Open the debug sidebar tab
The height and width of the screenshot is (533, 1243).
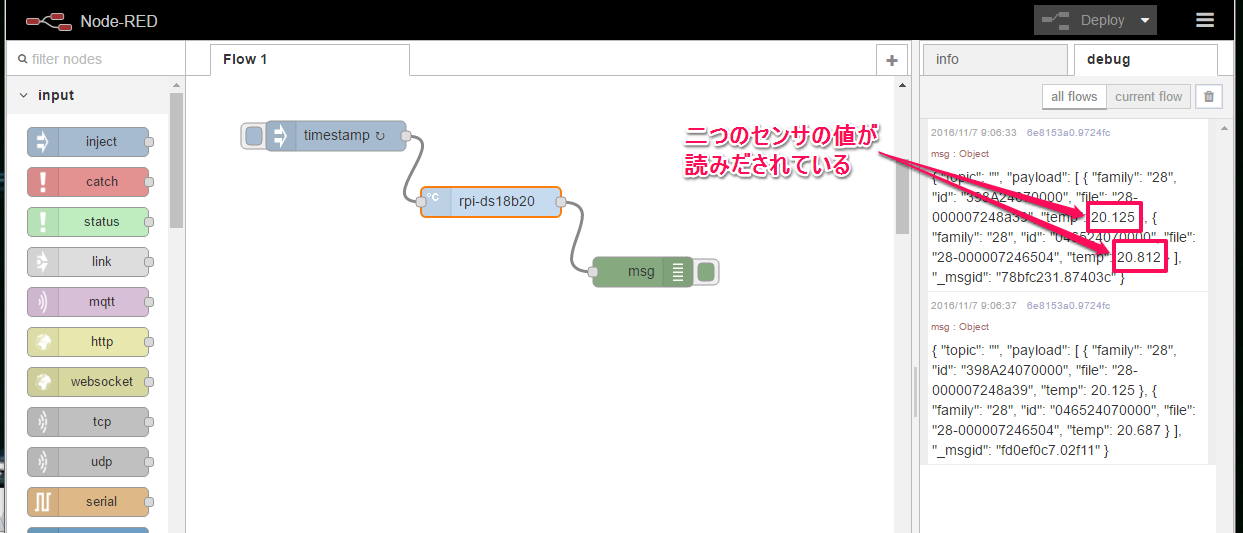[1145, 60]
